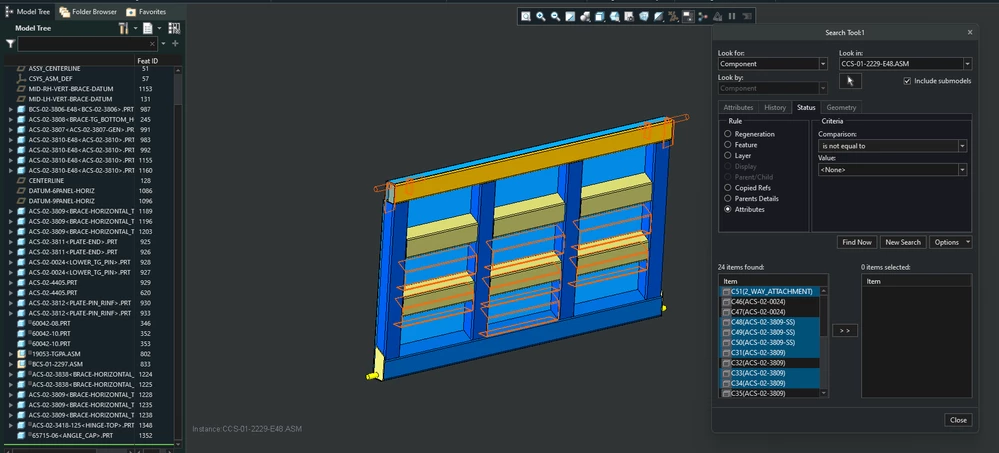Click the tree columns grid icon
The height and width of the screenshot is (453, 999).
174,28
